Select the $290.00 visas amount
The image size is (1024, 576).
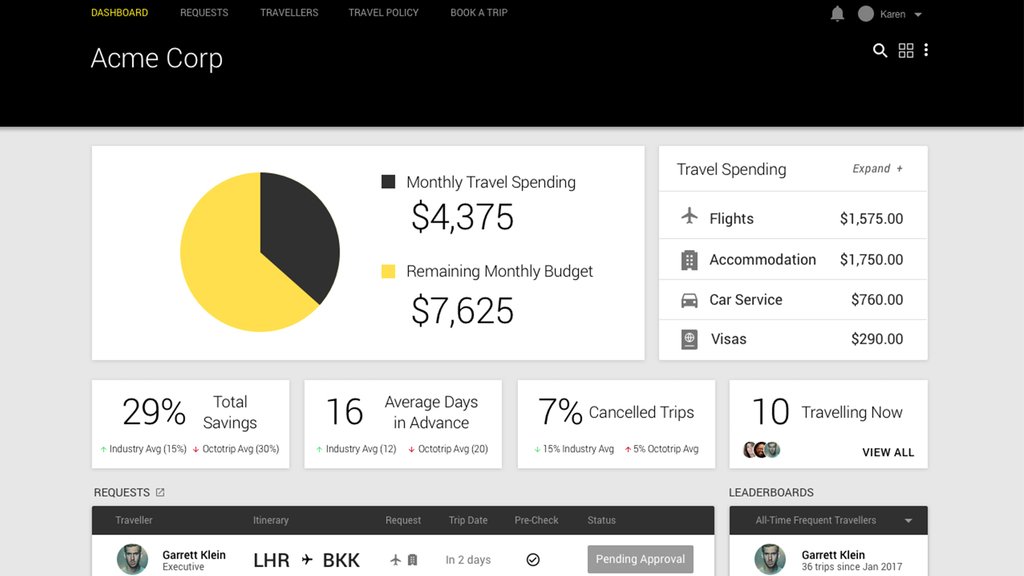(877, 339)
